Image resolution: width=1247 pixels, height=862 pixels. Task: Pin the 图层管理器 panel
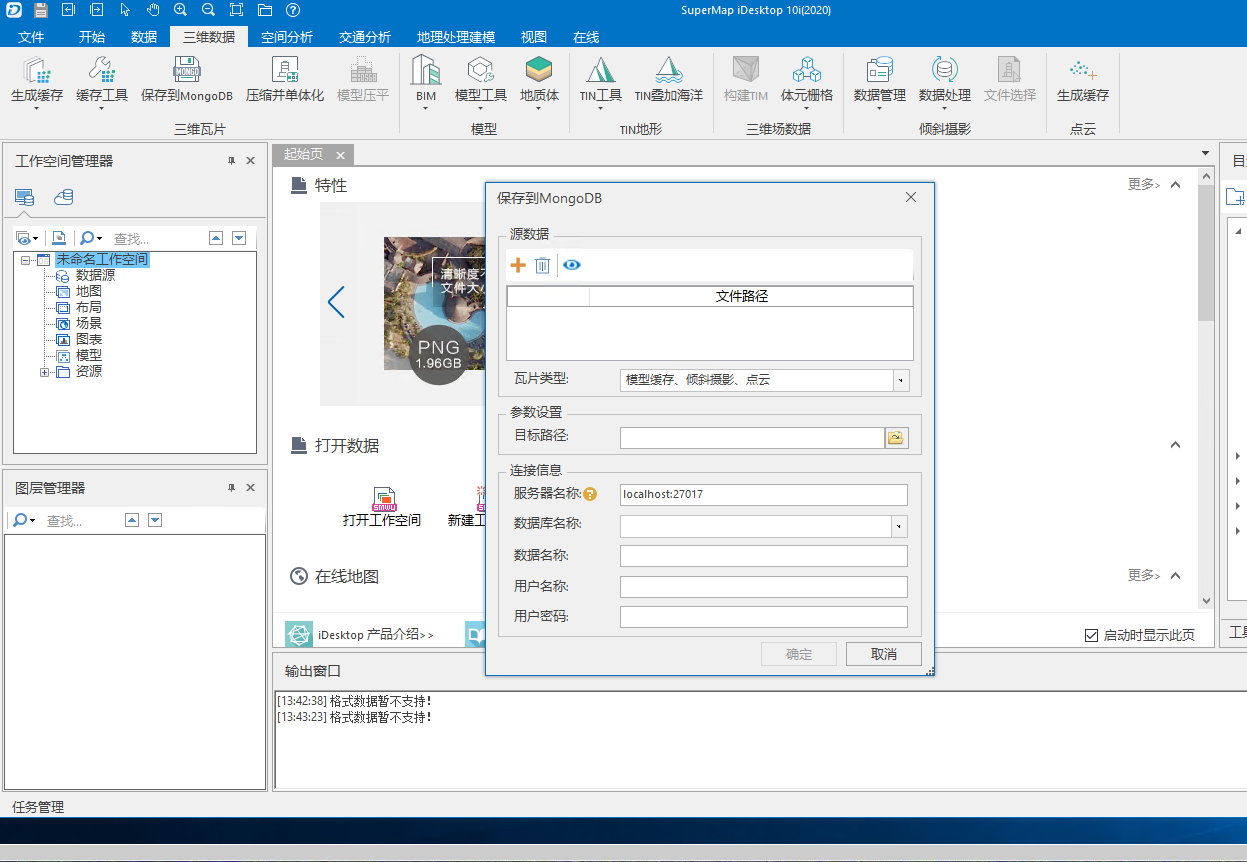click(231, 488)
